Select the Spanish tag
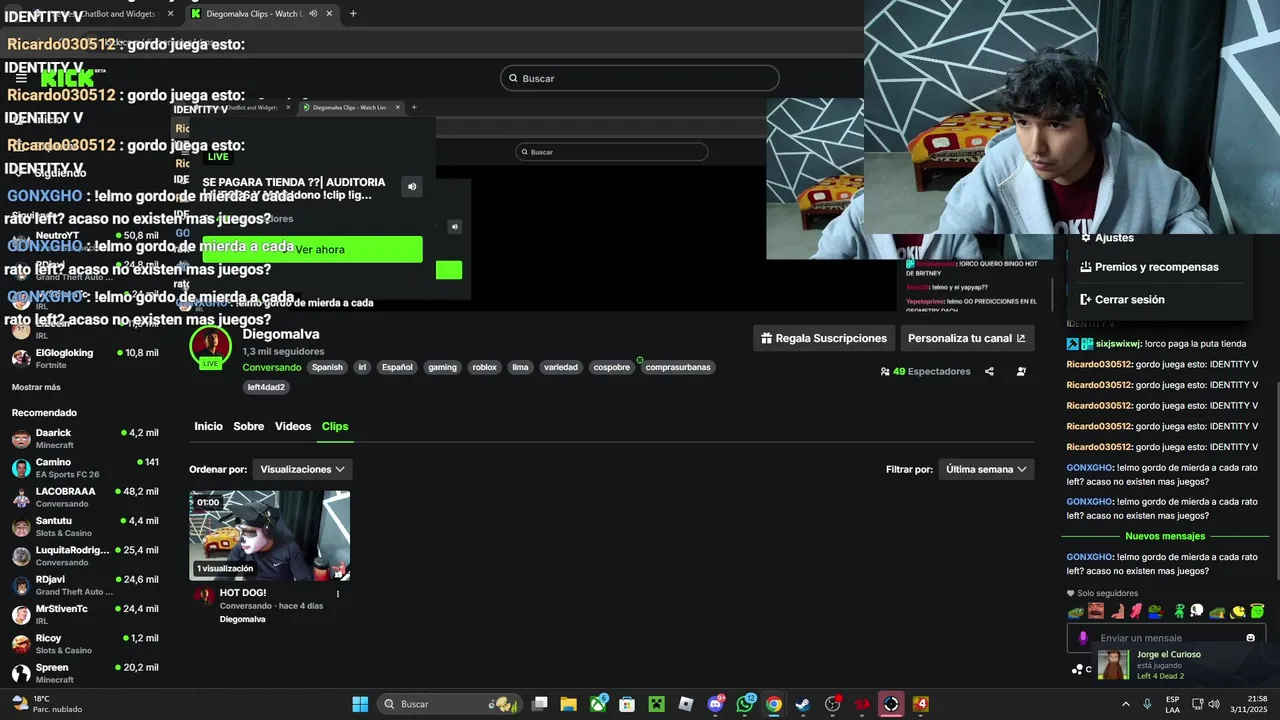 (327, 367)
